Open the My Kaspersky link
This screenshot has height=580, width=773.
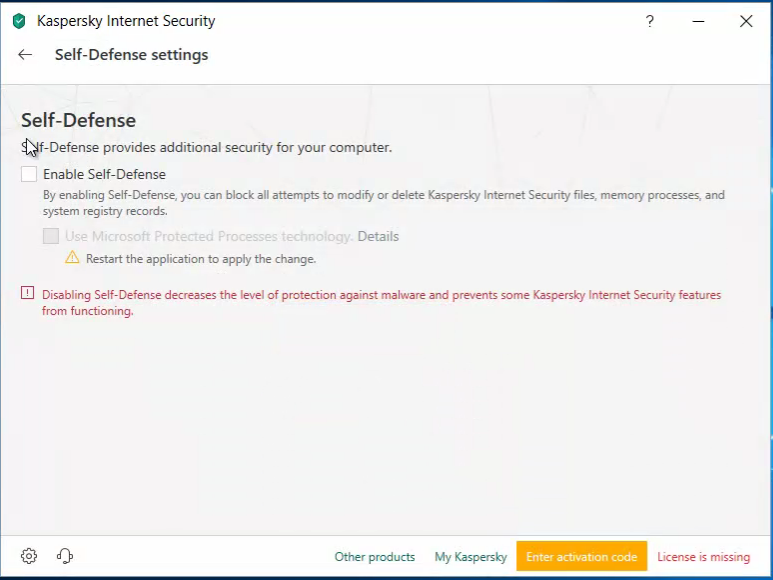[x=471, y=557]
